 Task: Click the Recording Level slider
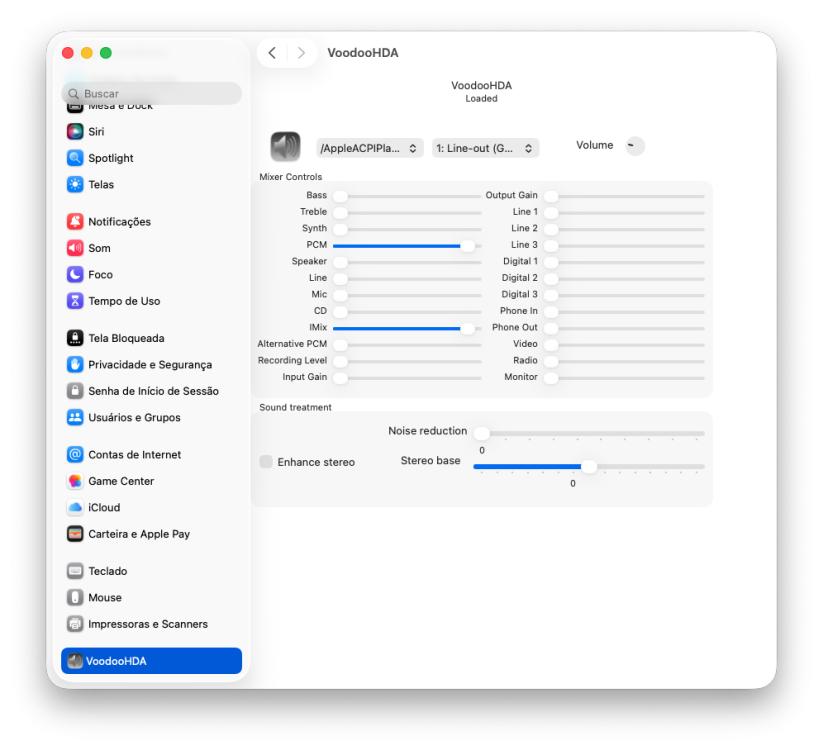(x=407, y=361)
